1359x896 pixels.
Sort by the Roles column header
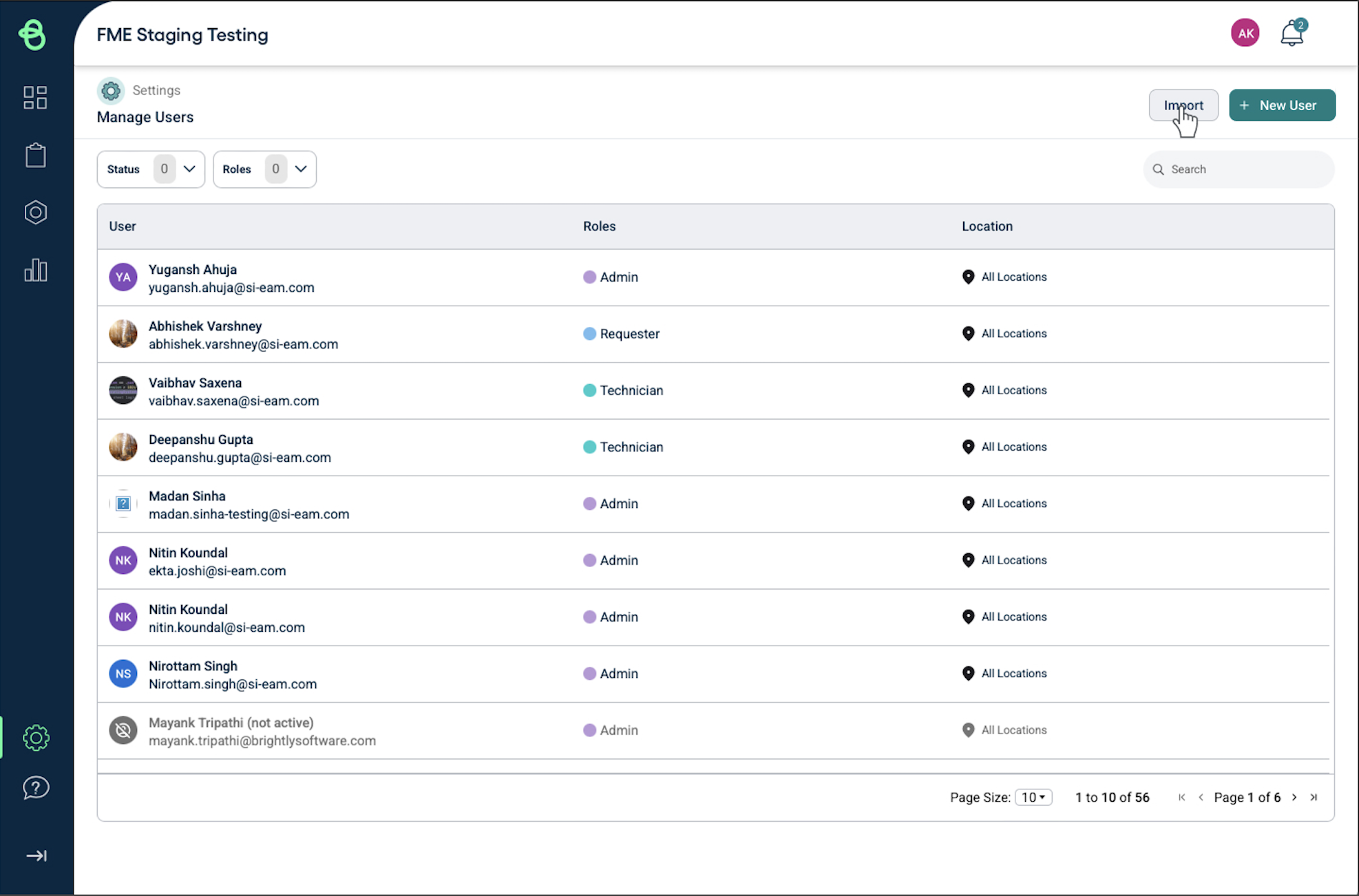point(599,226)
